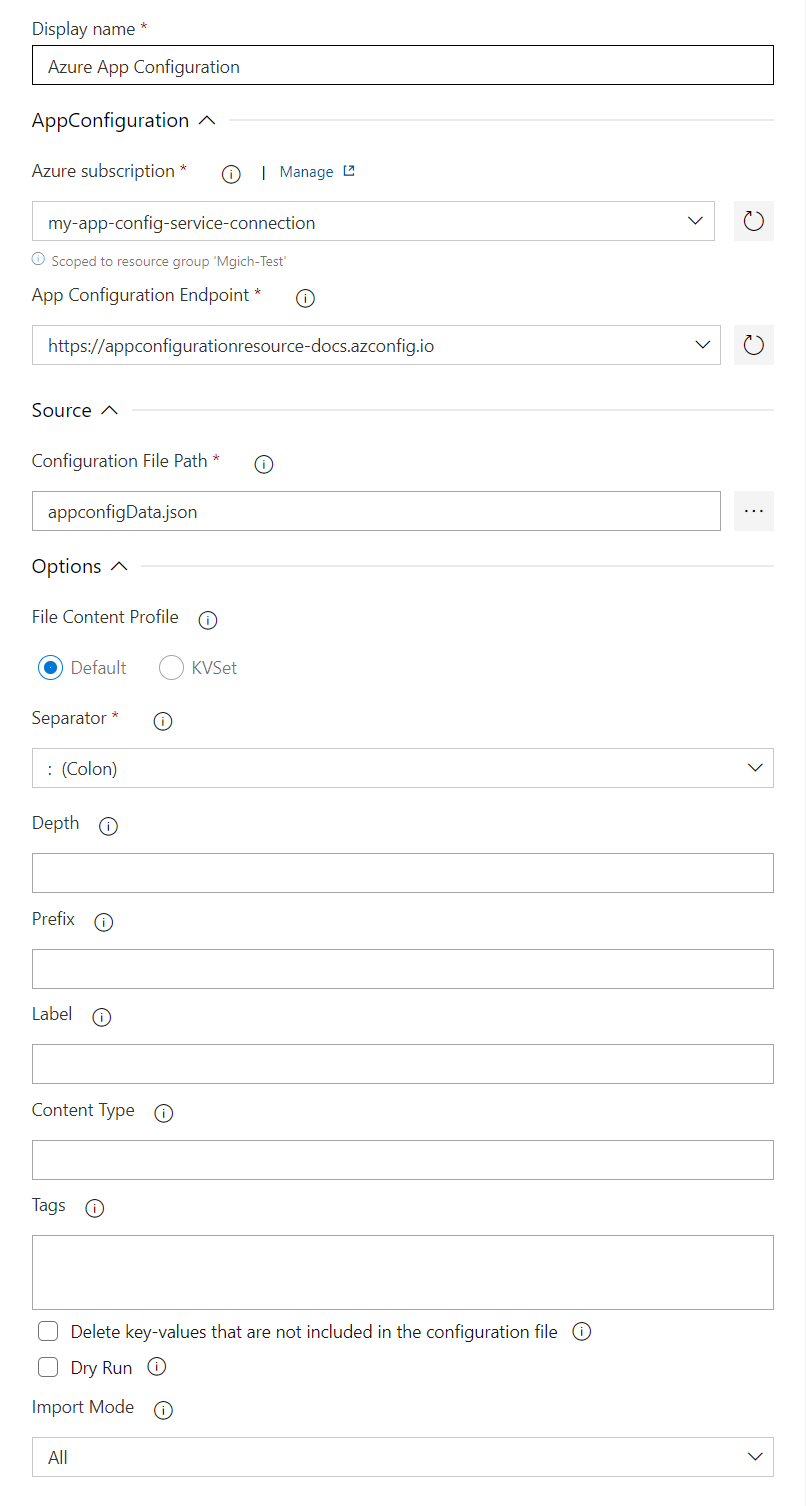Open the File Content Profile info tooltip
Viewport: 806px width, 1506px height.
click(207, 620)
